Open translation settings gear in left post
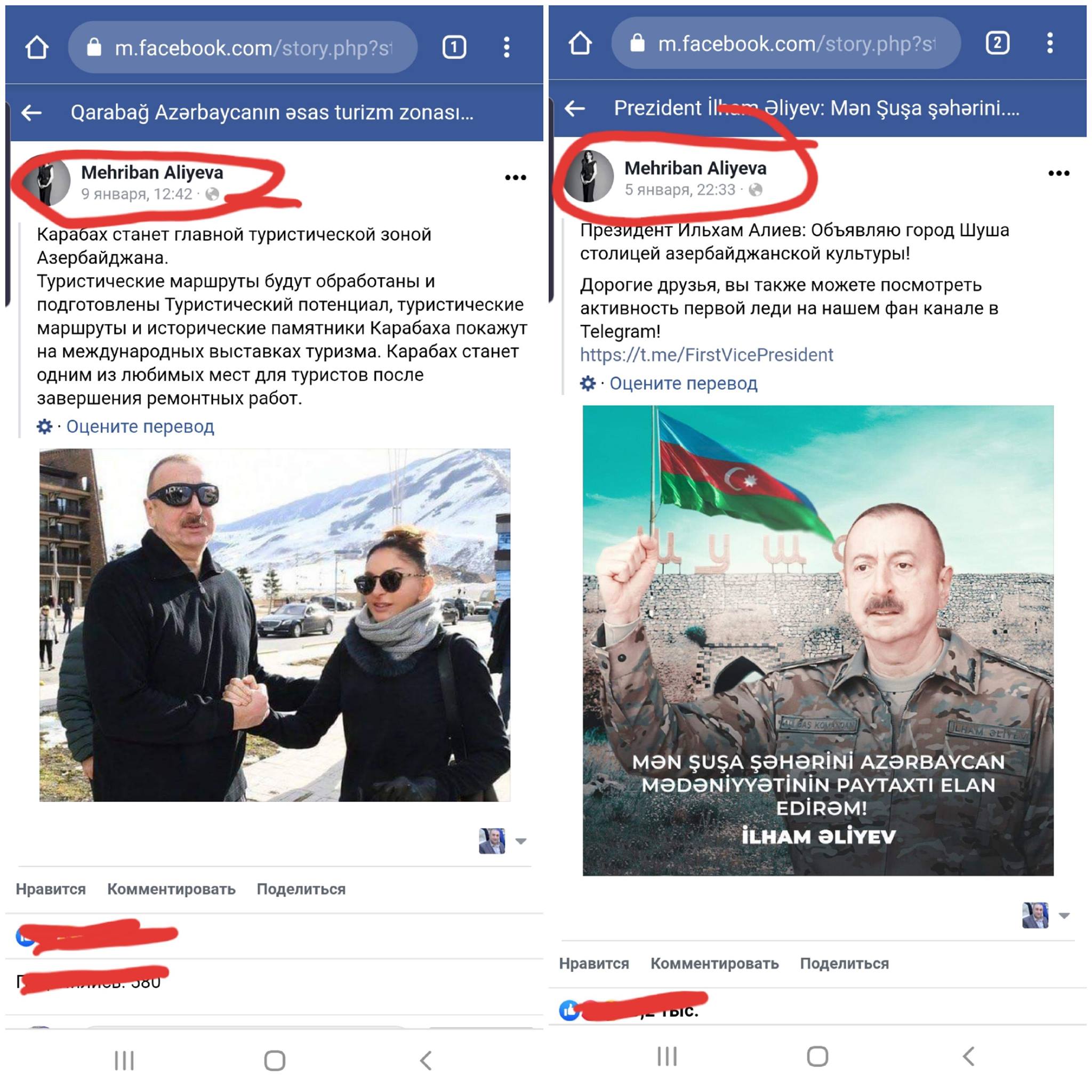The width and height of the screenshot is (1092, 1092). pyautogui.click(x=45, y=426)
